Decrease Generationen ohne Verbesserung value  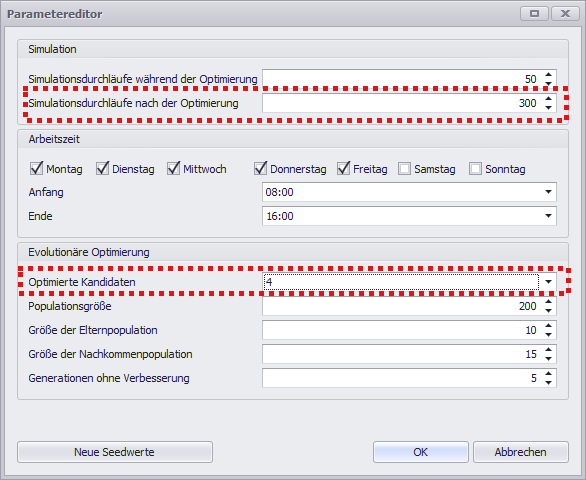click(548, 382)
